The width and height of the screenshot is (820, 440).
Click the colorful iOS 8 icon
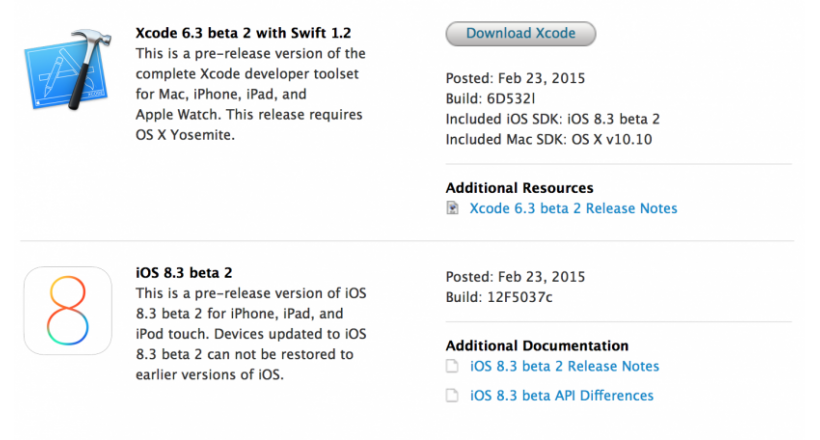click(x=69, y=309)
